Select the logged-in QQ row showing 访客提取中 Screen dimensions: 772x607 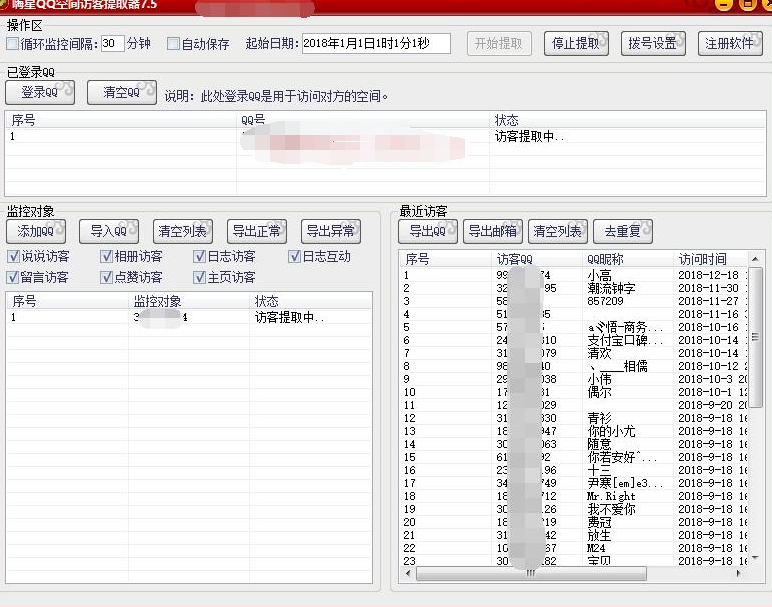(x=385, y=136)
